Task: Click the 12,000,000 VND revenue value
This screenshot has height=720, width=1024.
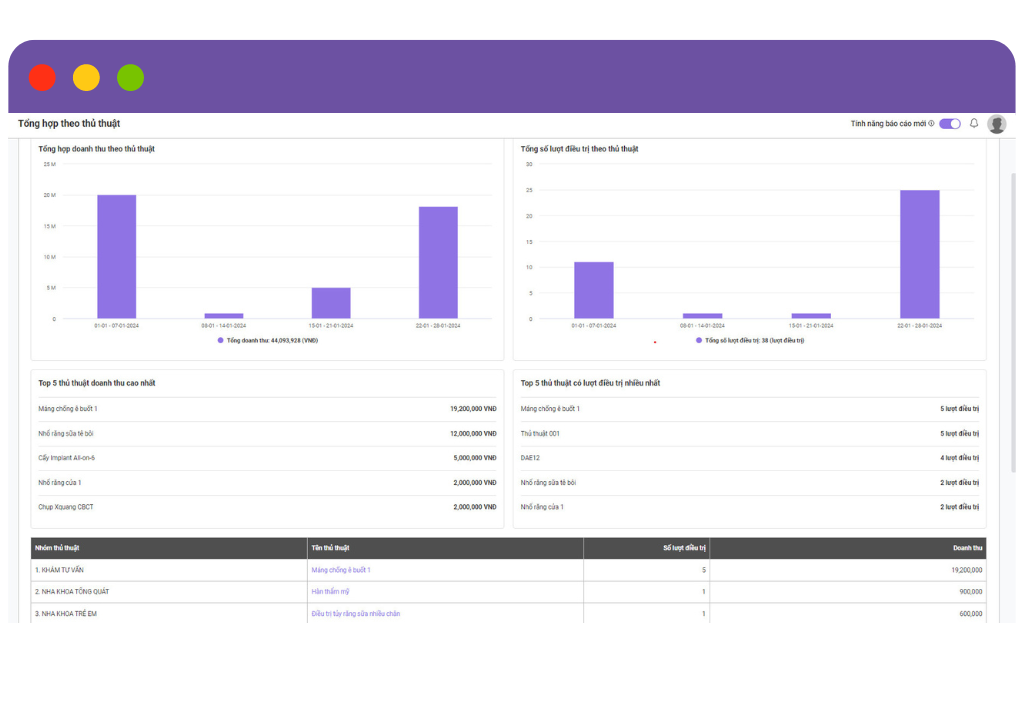Action: point(473,434)
